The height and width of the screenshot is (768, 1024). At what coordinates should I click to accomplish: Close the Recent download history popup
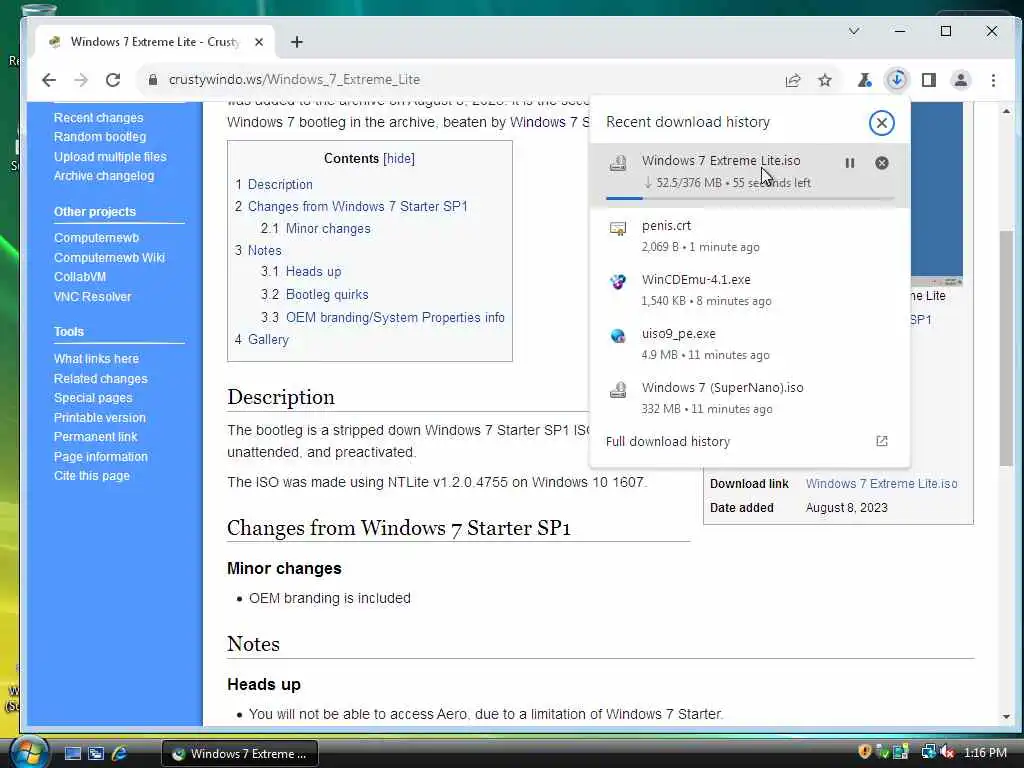tap(882, 123)
